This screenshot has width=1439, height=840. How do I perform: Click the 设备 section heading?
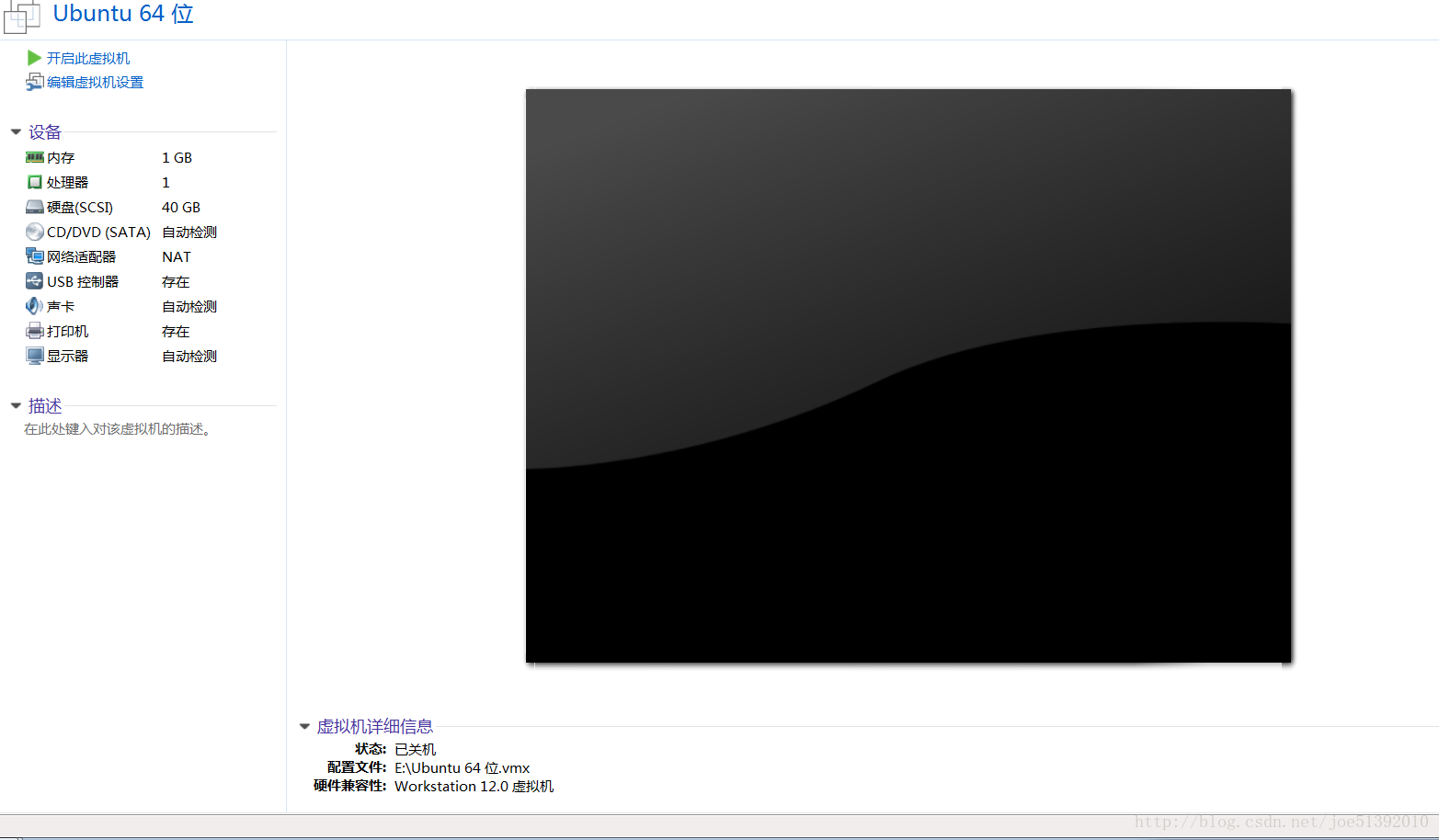pos(45,132)
